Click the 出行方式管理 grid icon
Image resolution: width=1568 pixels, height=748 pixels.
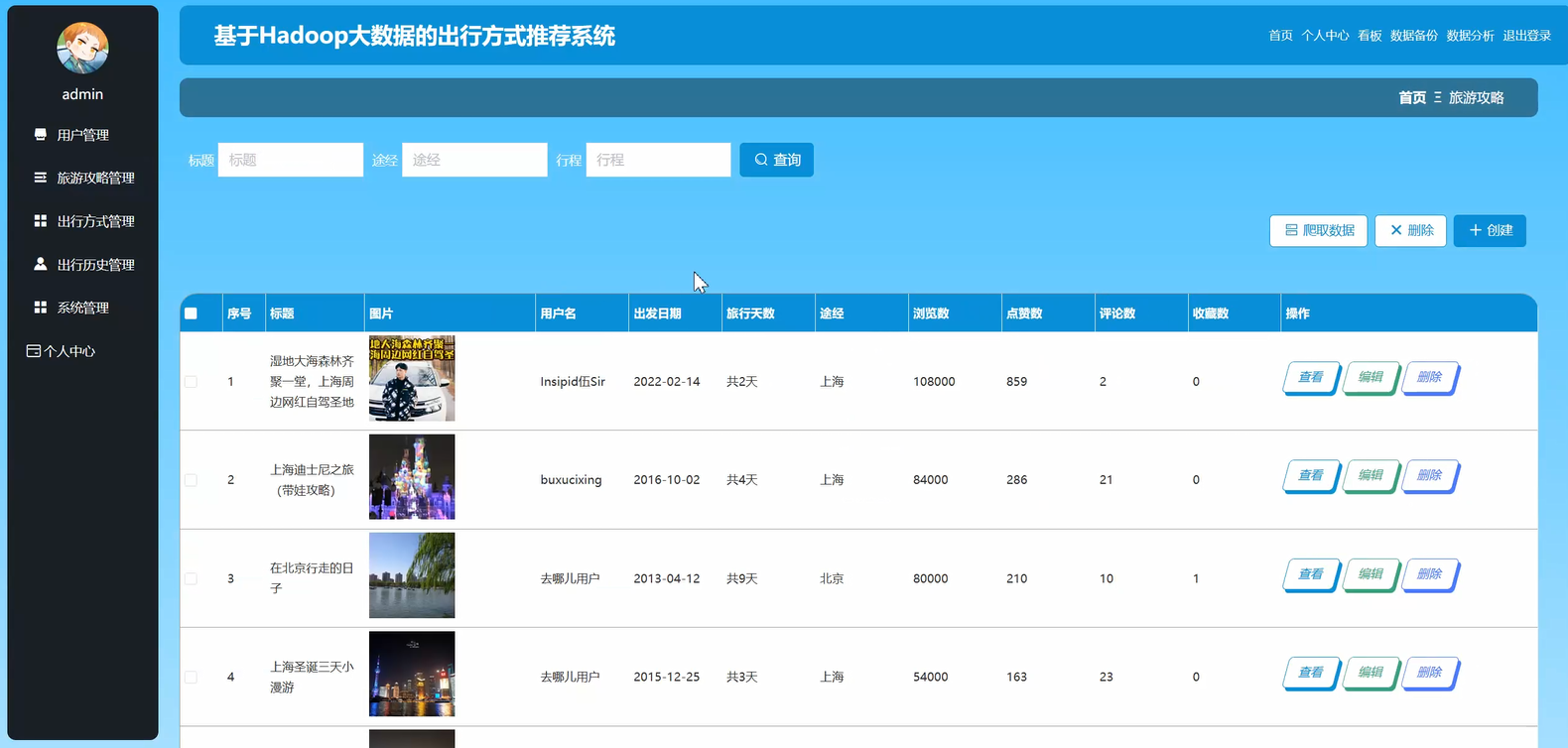[41, 220]
